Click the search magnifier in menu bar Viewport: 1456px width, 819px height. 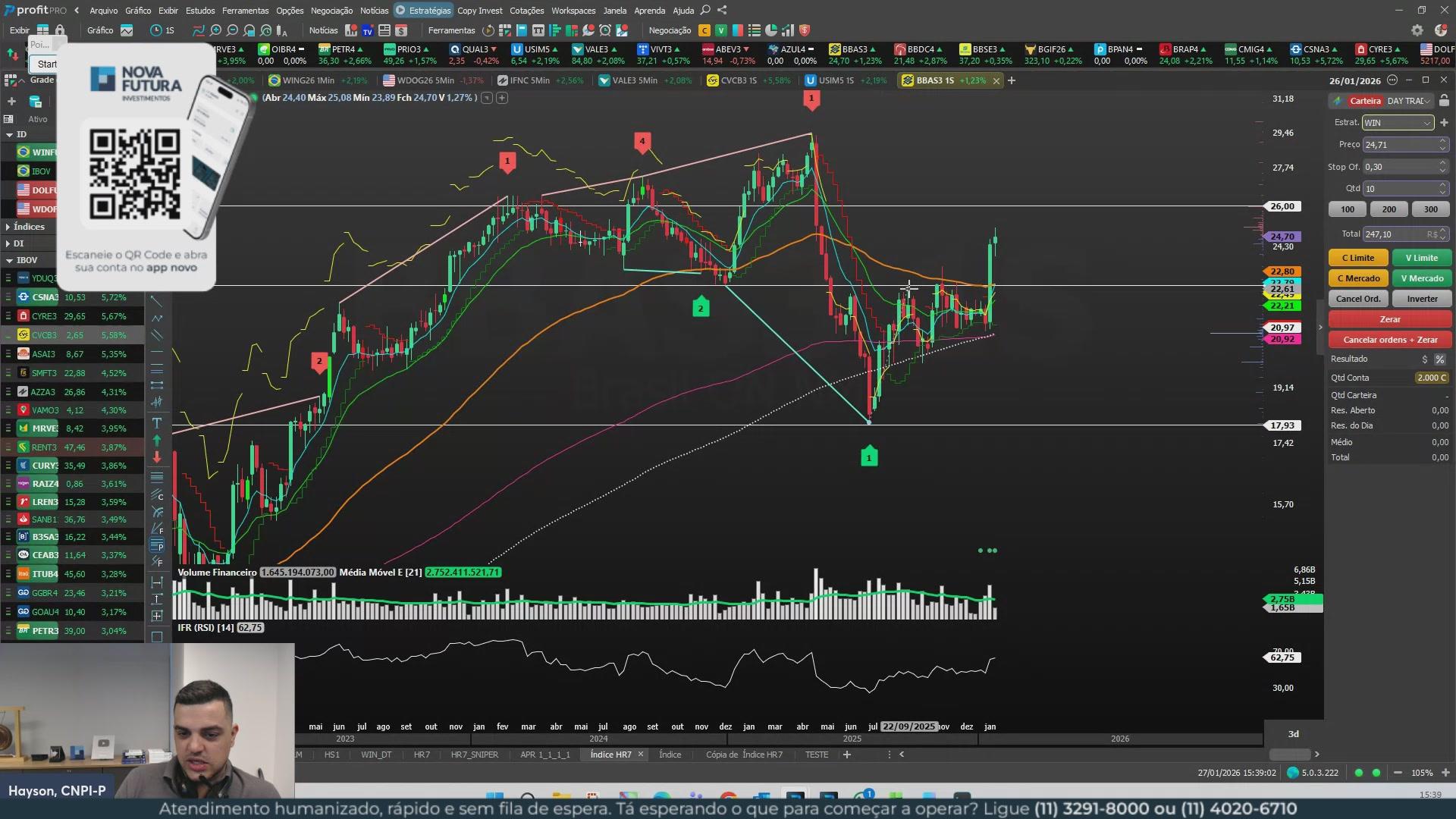(x=705, y=10)
